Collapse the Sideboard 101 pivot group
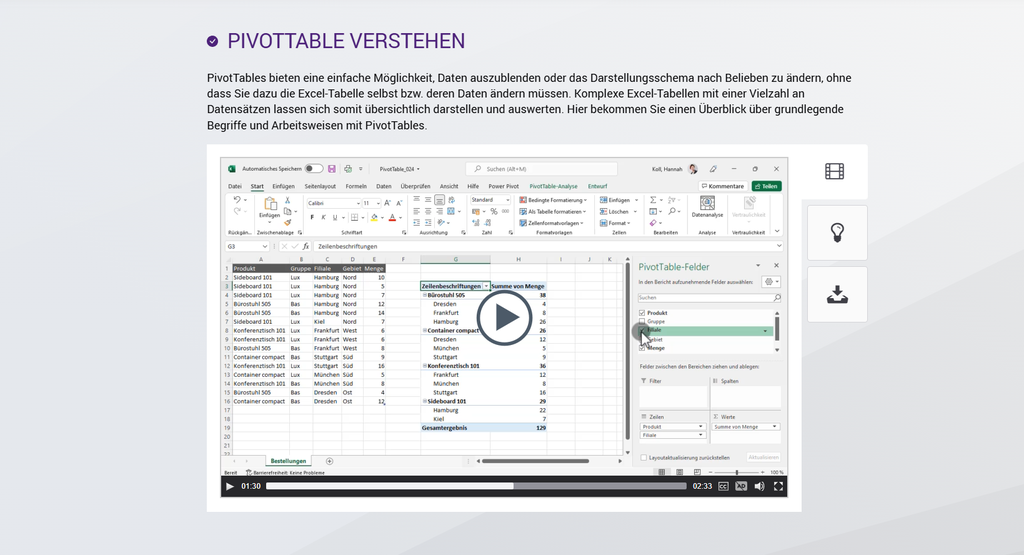 tap(424, 402)
